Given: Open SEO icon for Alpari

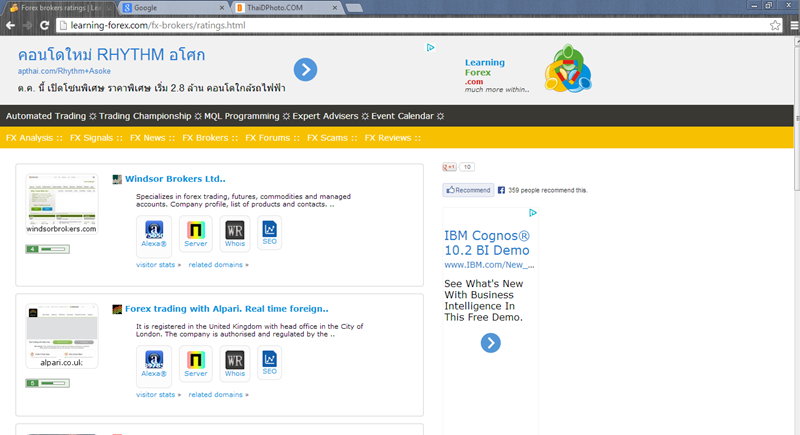Looking at the screenshot, I should coord(269,363).
